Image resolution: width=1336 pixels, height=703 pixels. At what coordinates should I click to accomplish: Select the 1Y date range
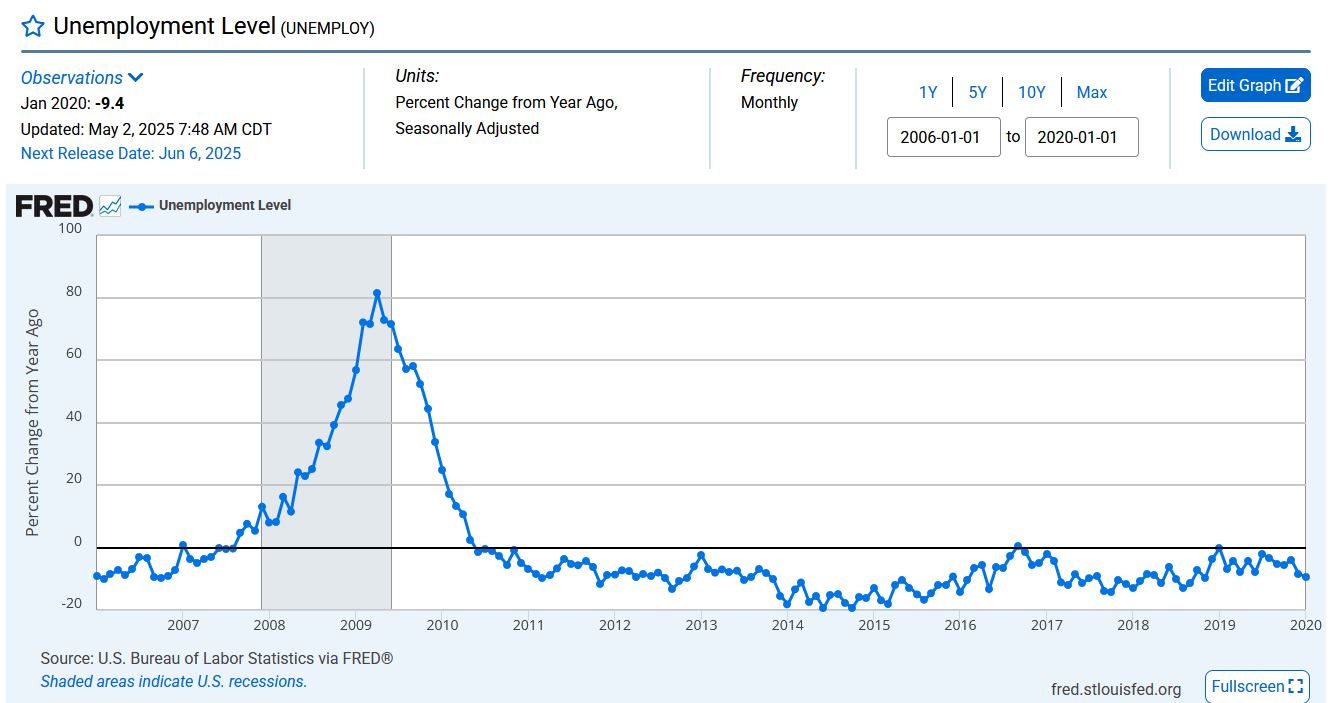tap(928, 92)
